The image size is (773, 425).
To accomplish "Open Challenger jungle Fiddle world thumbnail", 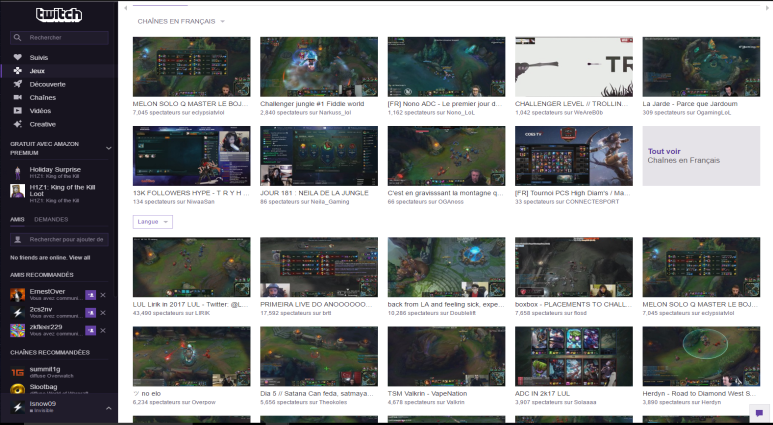I will click(x=319, y=67).
